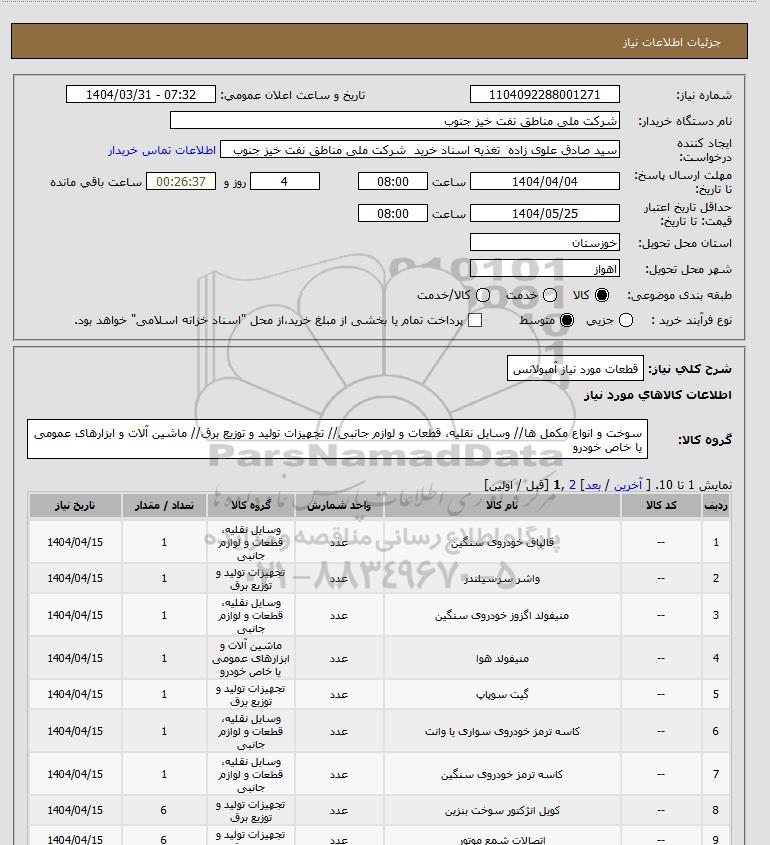Click the province field خوزستان

tap(545, 243)
